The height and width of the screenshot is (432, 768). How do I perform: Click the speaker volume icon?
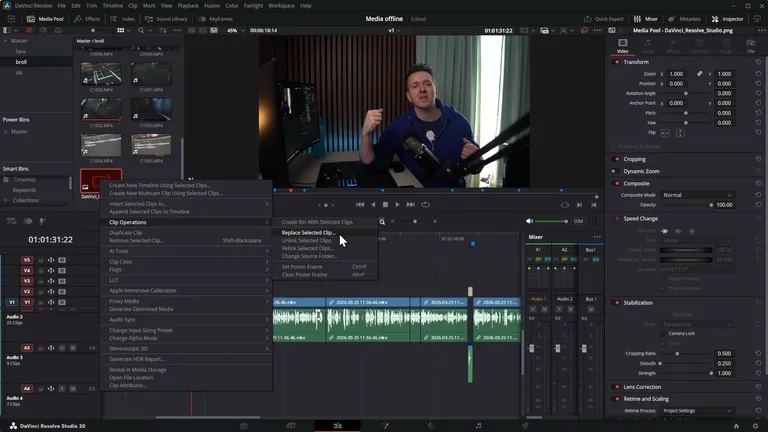click(529, 221)
